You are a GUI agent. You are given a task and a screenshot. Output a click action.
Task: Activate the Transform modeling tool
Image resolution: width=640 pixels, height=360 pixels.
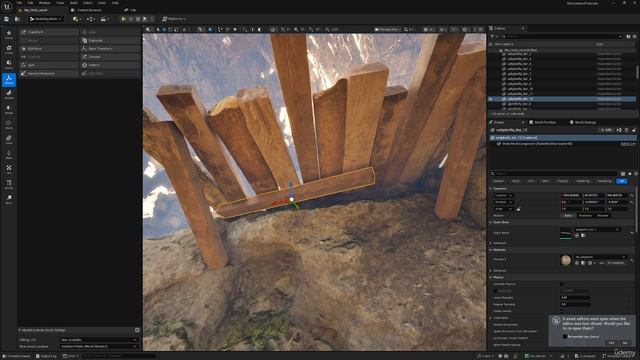49,32
